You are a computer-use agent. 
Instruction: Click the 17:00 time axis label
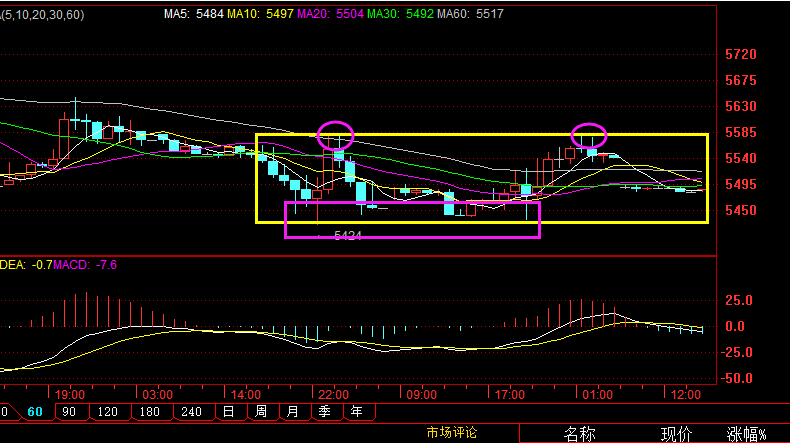510,395
